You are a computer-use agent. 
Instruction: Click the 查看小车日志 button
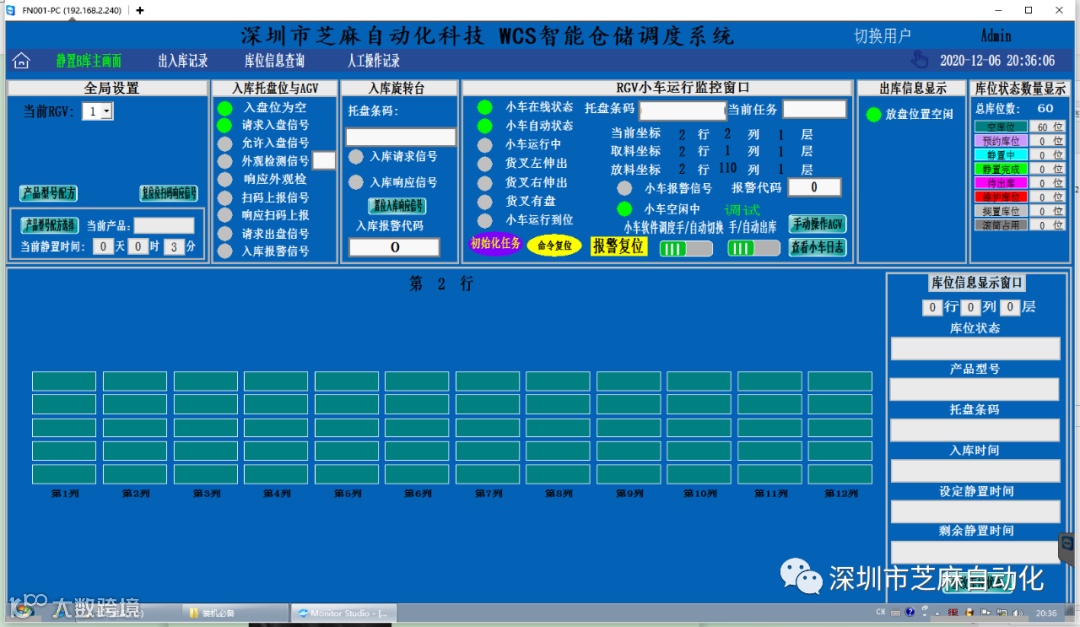pyautogui.click(x=818, y=247)
